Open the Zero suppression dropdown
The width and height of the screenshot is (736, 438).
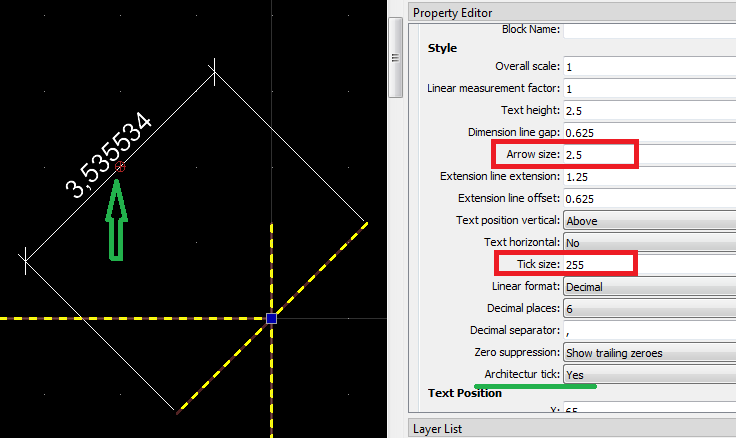(x=648, y=353)
